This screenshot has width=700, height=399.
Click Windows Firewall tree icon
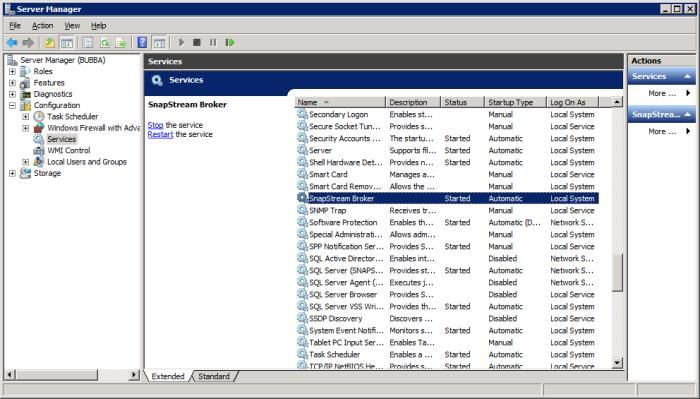[x=39, y=128]
